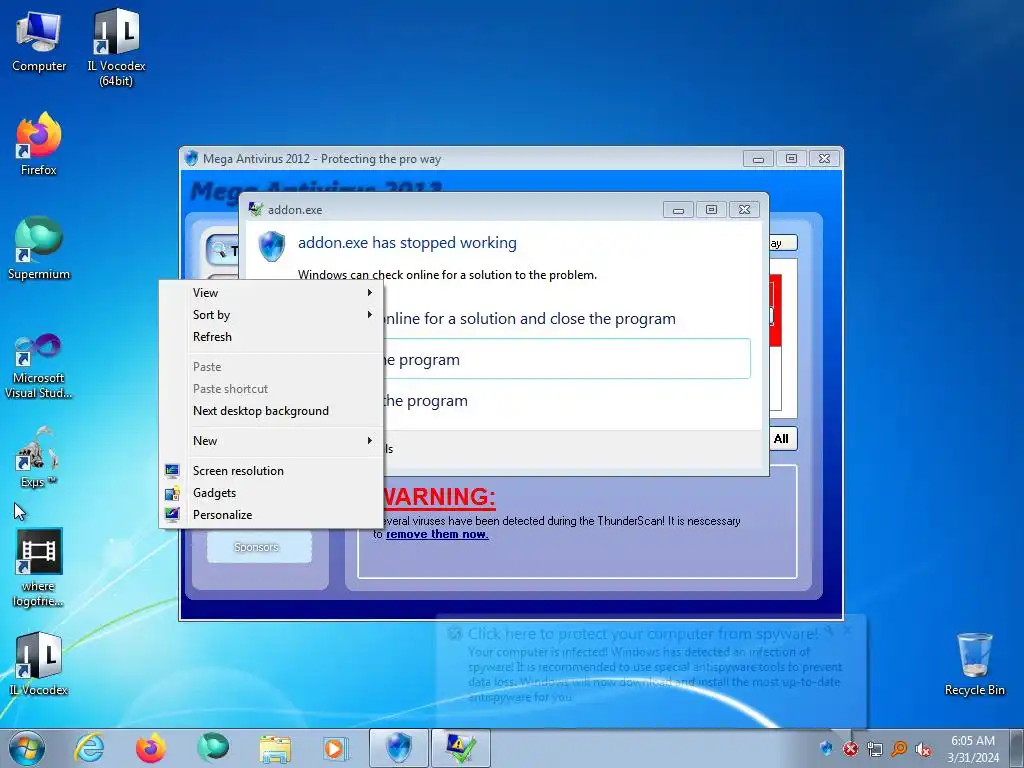1024x768 pixels.
Task: Click the 'All' button in Mega Antivirus
Action: 782,439
